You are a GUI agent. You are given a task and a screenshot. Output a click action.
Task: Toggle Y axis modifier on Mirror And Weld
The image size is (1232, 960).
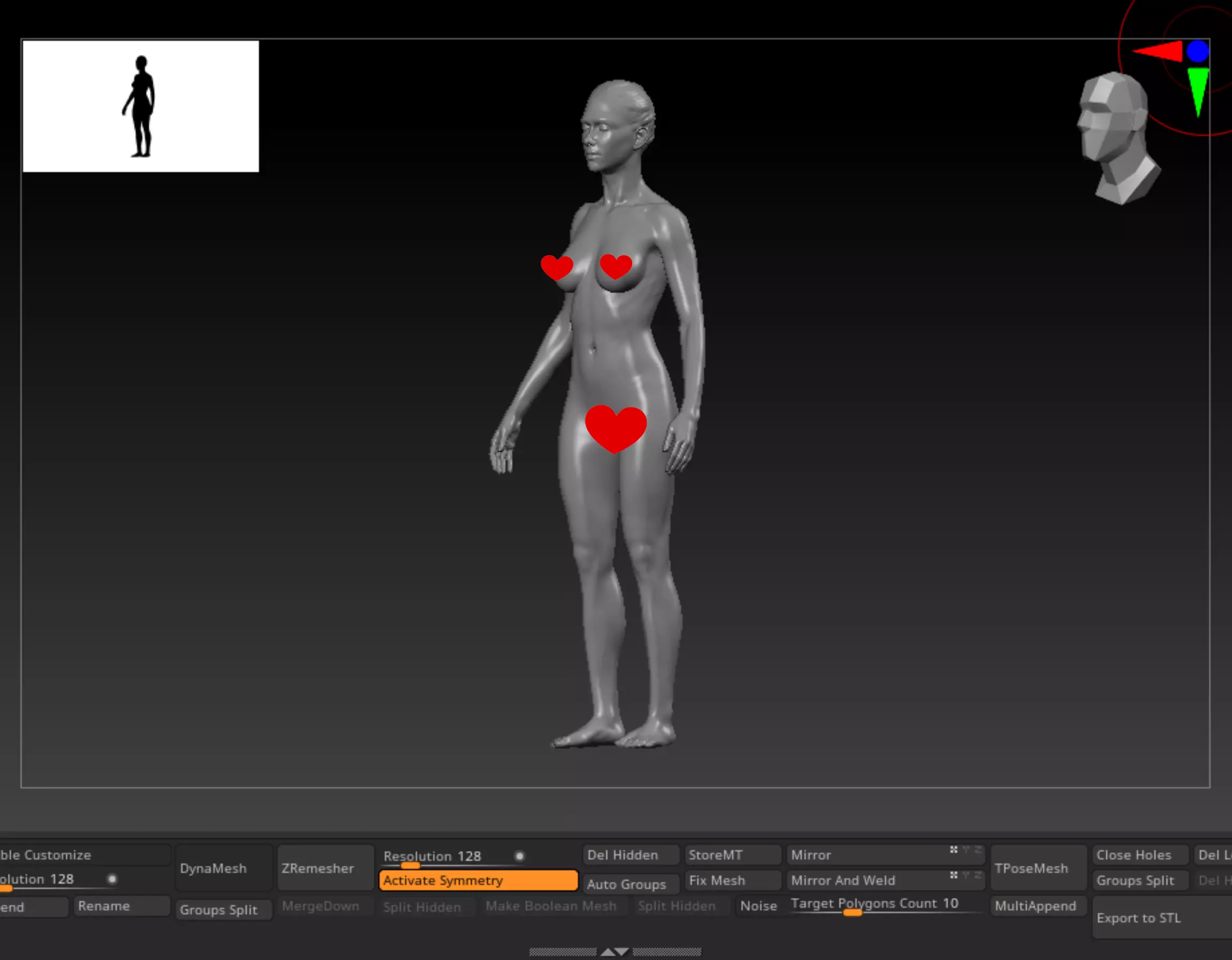966,875
